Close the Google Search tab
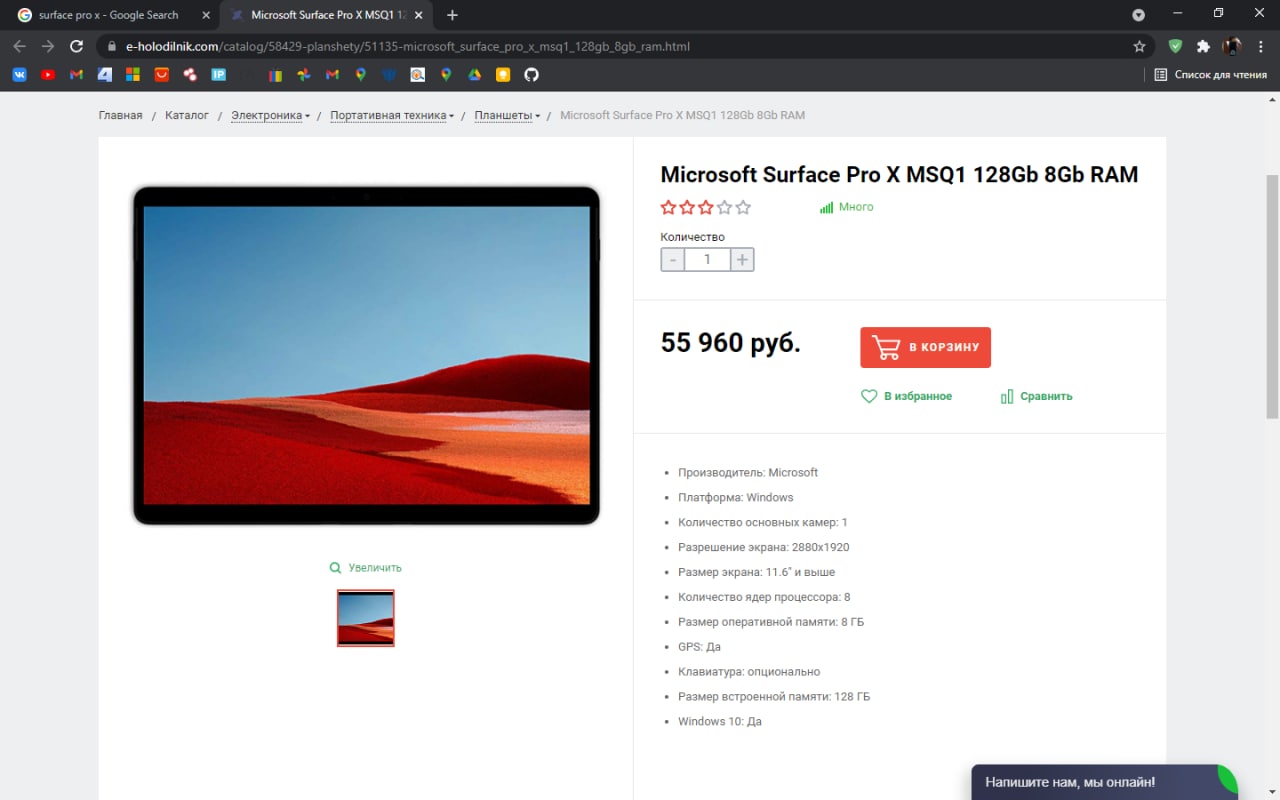This screenshot has width=1280, height=800. (206, 15)
